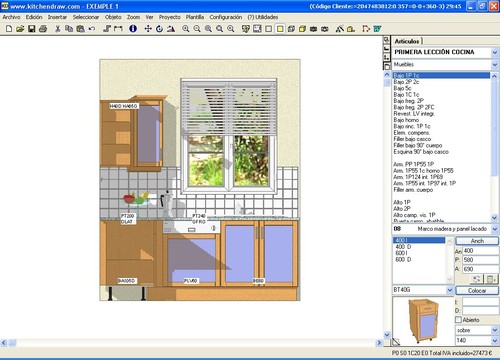Click the Colocar button
Viewport: 500px width, 360px height.
(477, 290)
